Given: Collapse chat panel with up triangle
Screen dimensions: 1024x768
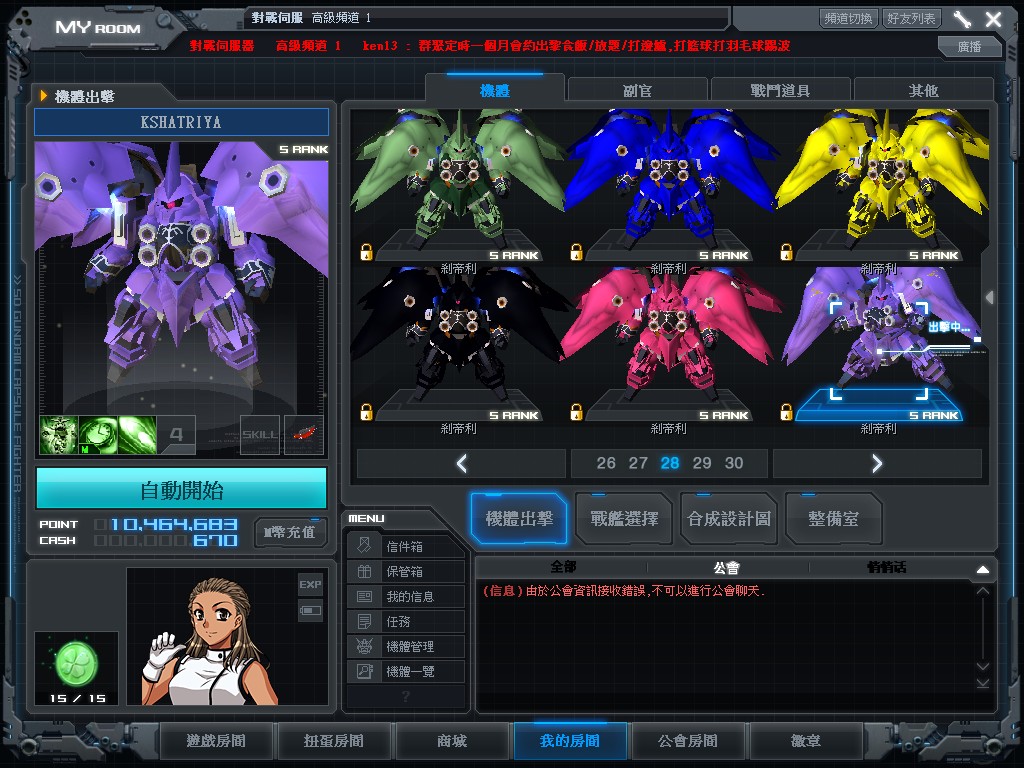Looking at the screenshot, I should coord(982,569).
